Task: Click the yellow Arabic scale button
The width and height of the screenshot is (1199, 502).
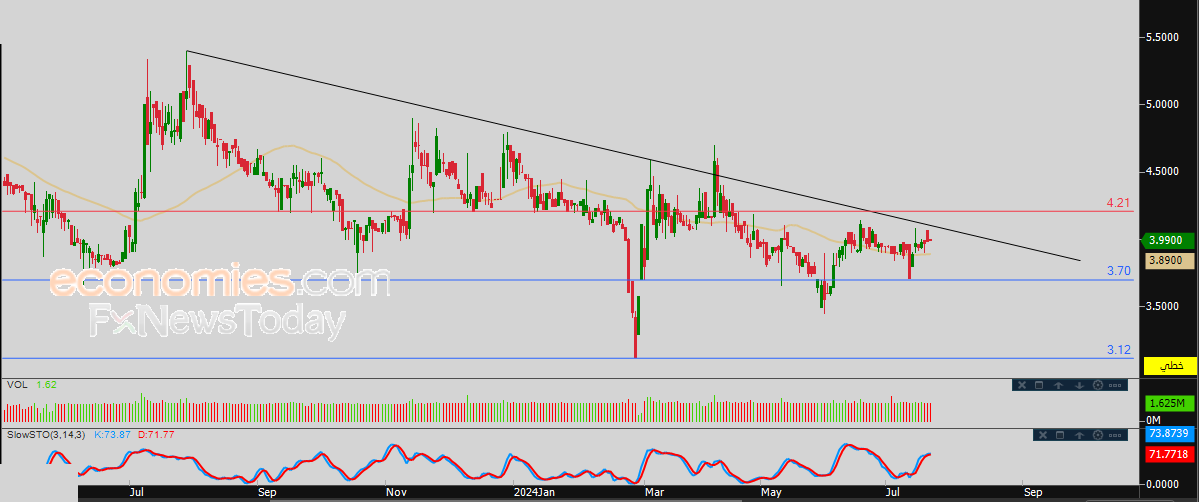Action: point(1170,367)
